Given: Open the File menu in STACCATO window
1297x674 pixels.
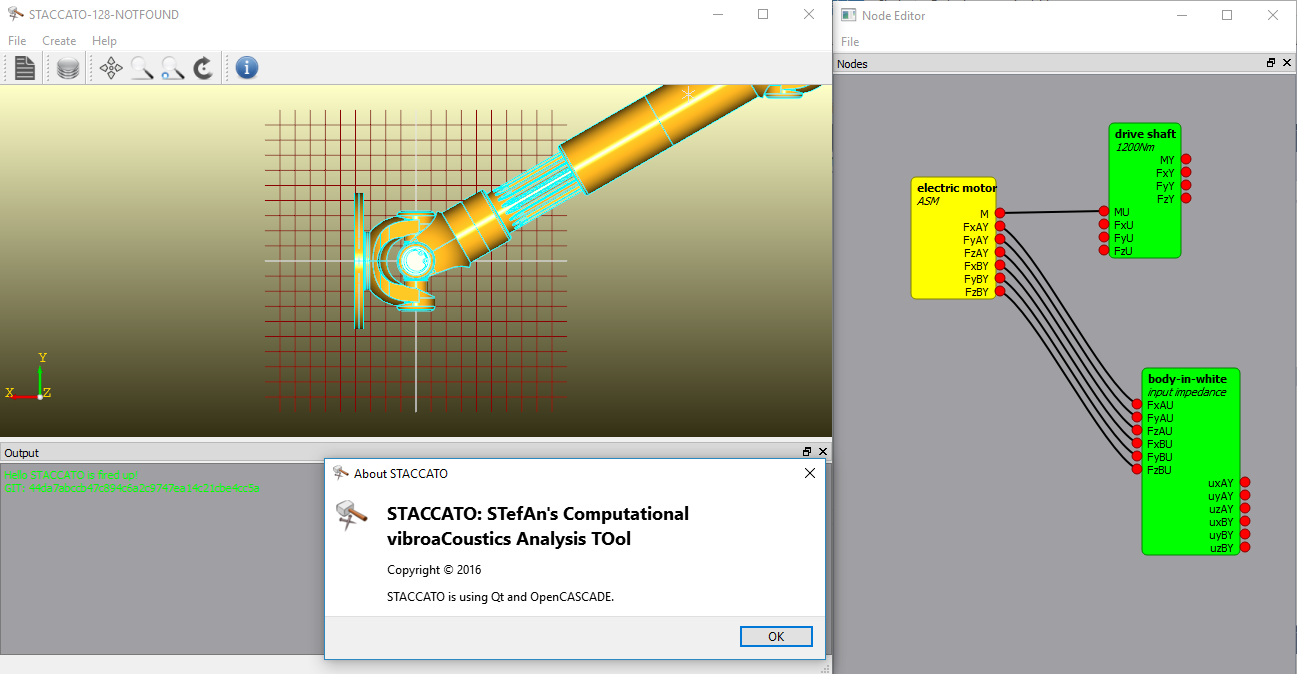Looking at the screenshot, I should tap(17, 41).
